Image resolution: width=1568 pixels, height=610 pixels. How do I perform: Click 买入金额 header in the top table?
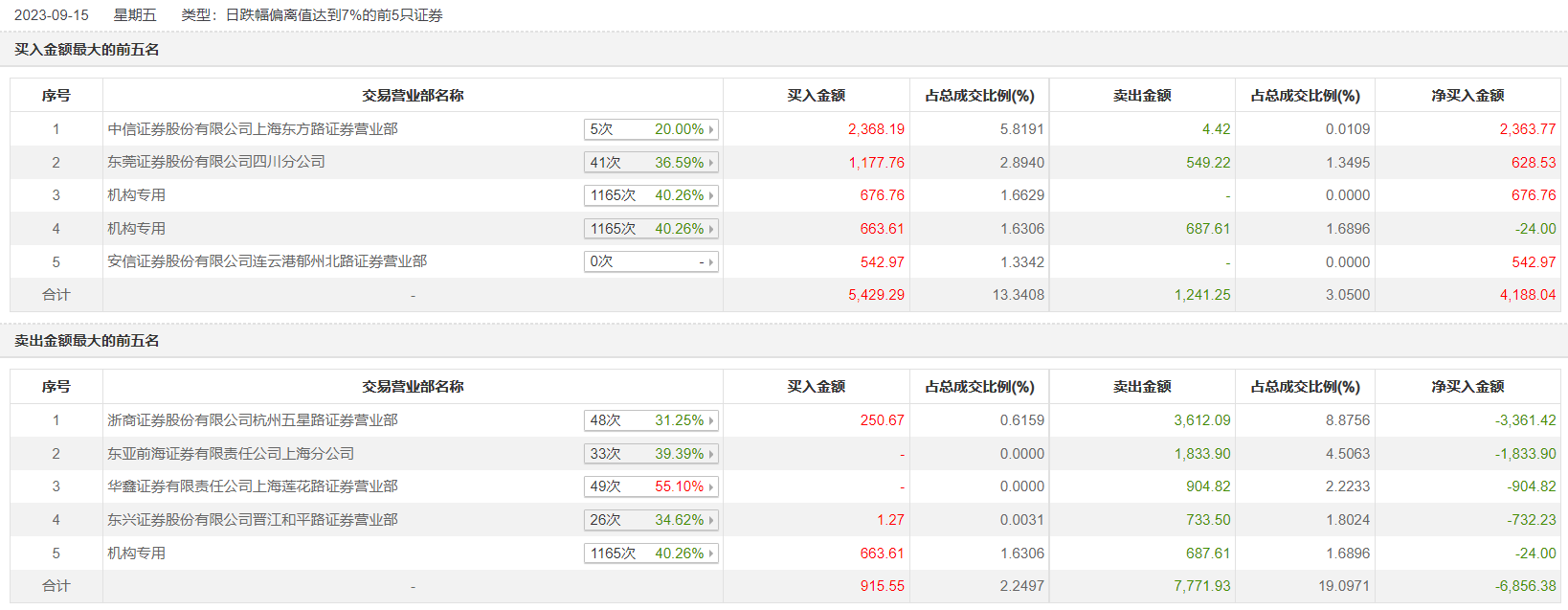[816, 96]
